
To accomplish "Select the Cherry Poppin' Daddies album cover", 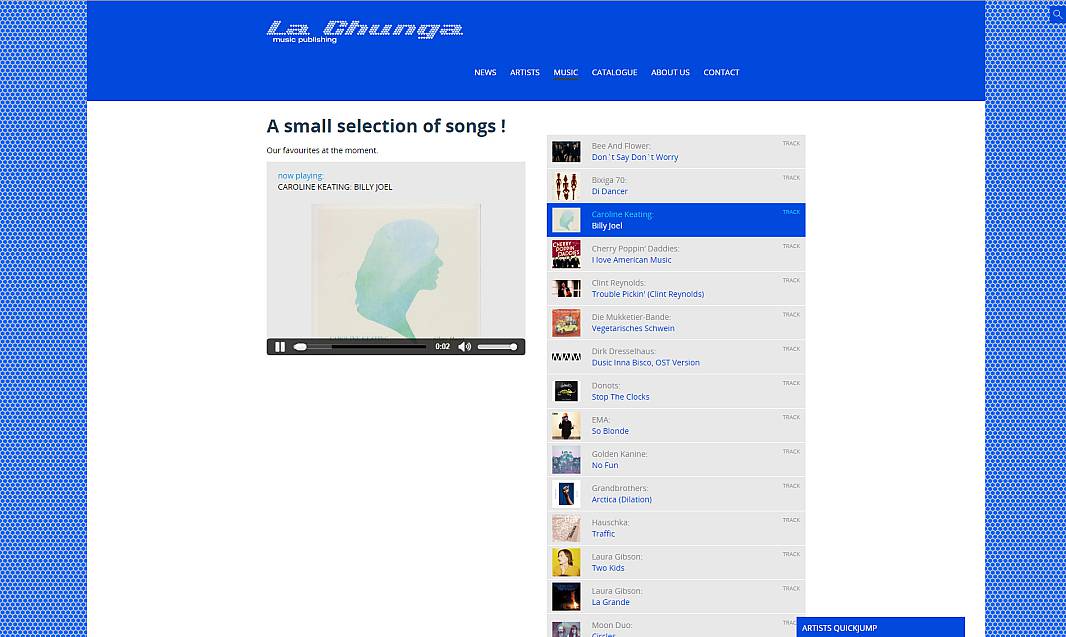I will click(566, 254).
